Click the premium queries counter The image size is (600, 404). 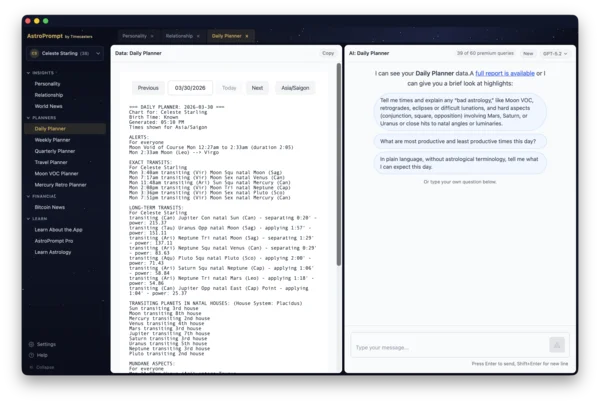click(485, 54)
